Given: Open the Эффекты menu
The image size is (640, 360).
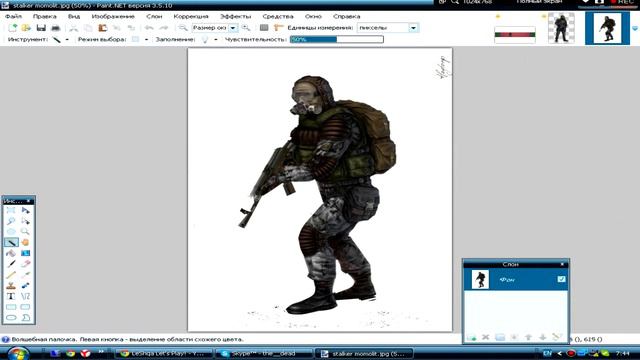Looking at the screenshot, I should click(x=236, y=16).
